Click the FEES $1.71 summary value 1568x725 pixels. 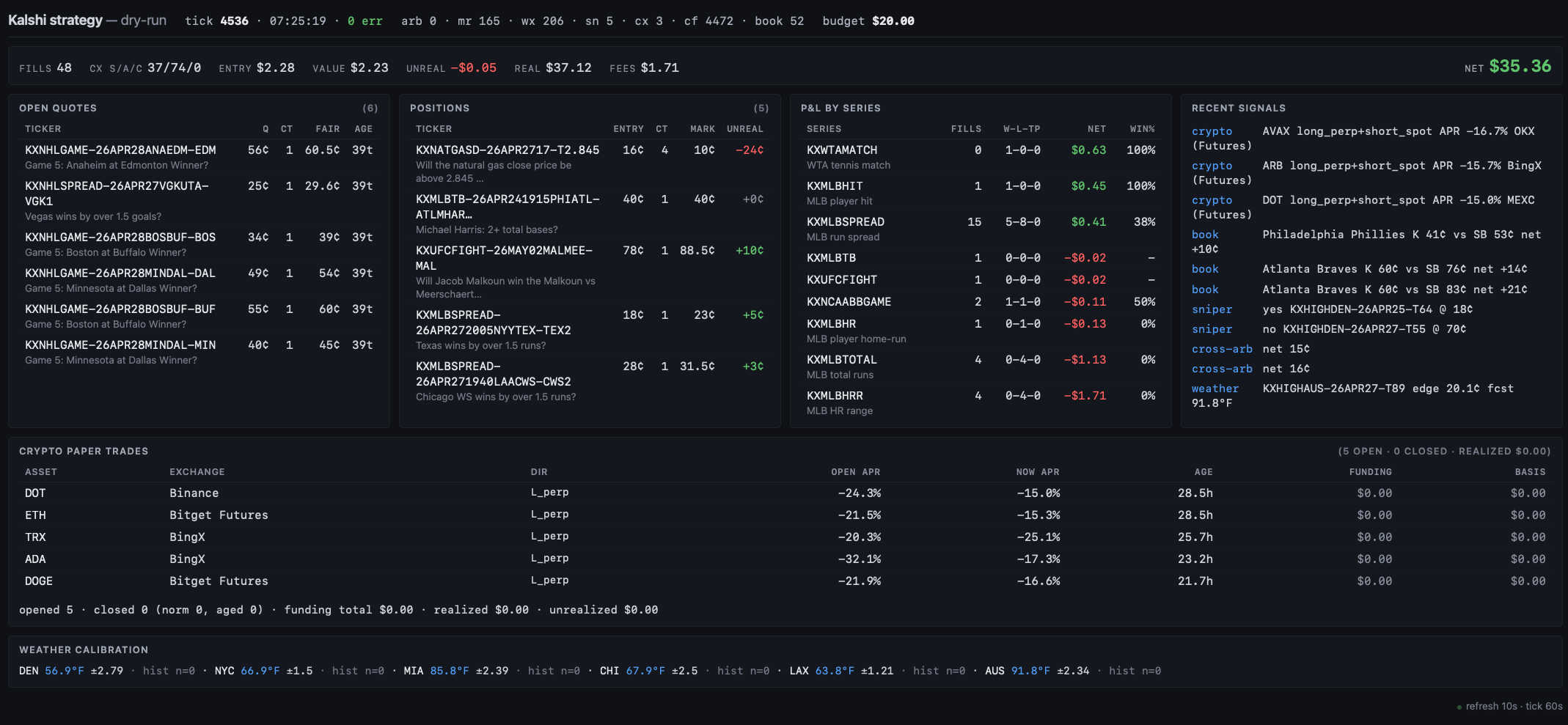click(644, 67)
